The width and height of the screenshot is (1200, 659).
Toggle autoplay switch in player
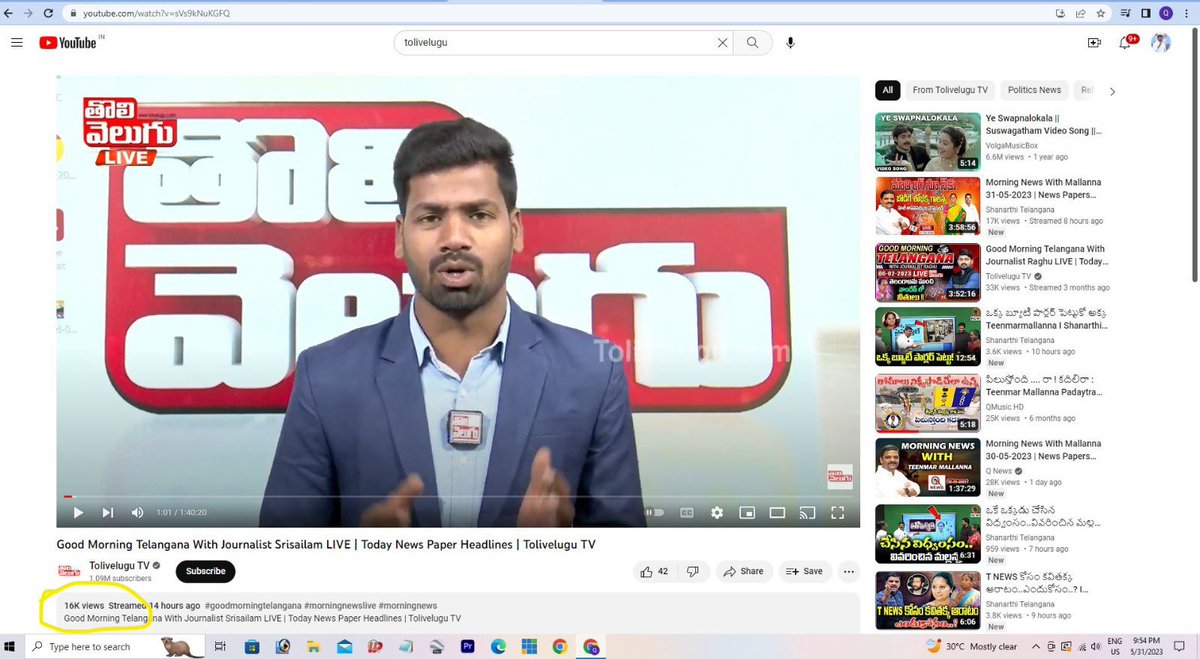[655, 513]
